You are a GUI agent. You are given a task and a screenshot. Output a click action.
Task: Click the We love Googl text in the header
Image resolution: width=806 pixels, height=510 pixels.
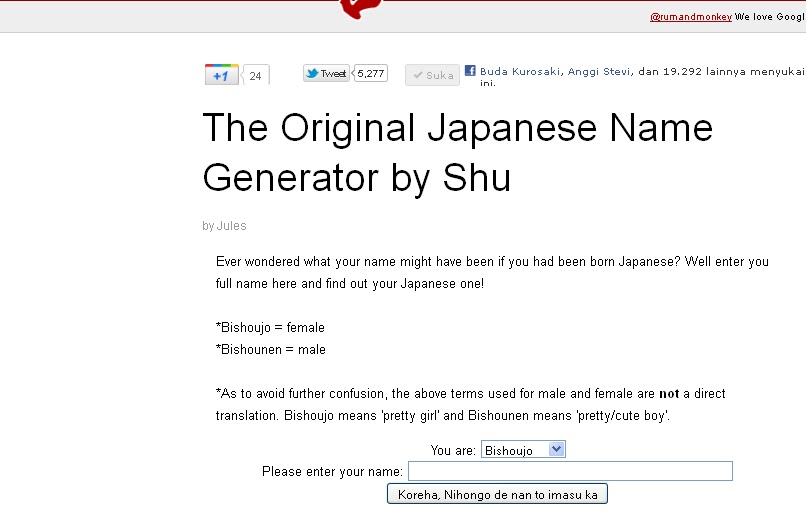coord(770,16)
